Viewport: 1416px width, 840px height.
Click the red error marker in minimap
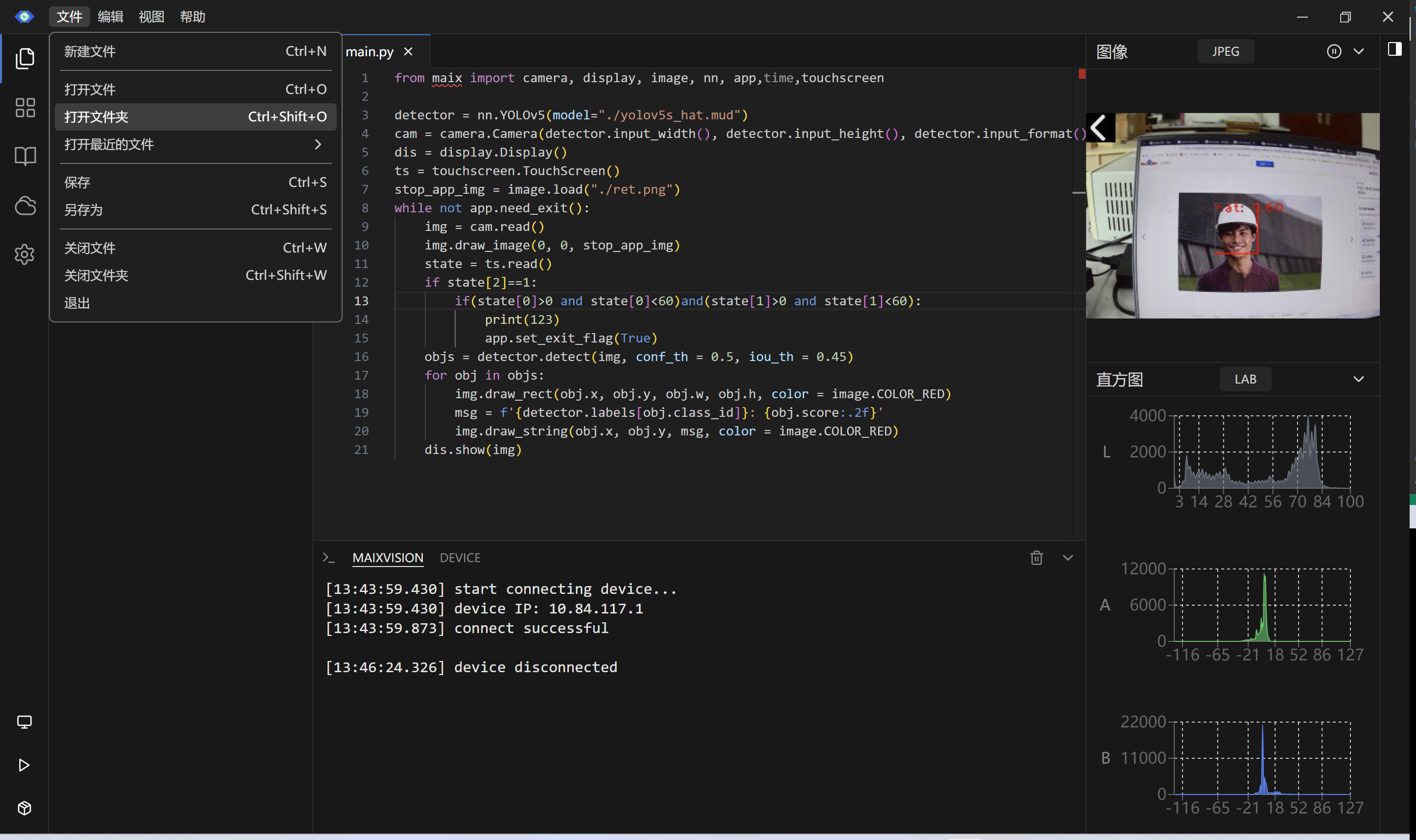click(1082, 73)
